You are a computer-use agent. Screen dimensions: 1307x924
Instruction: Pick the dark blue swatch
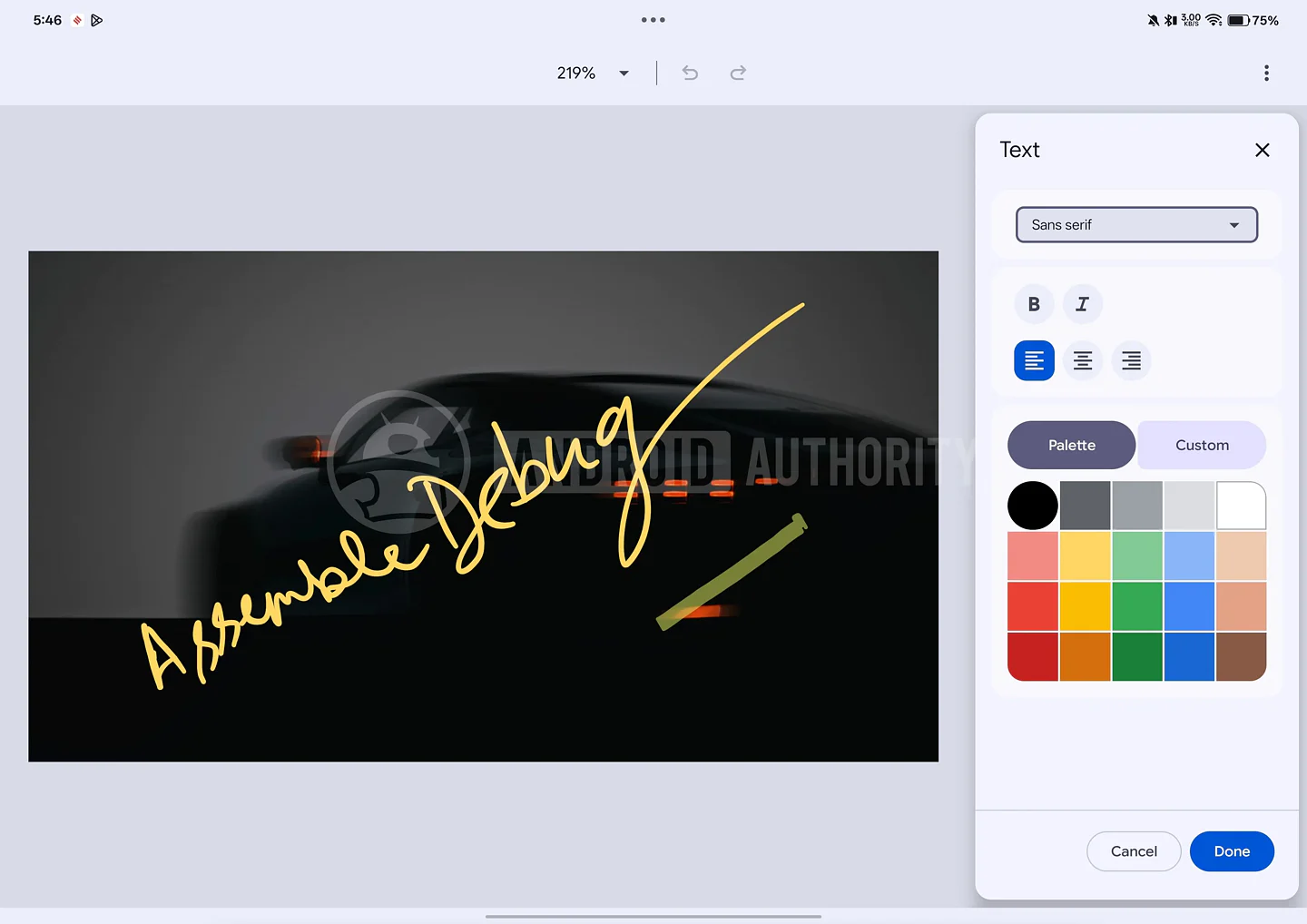[x=1189, y=656]
